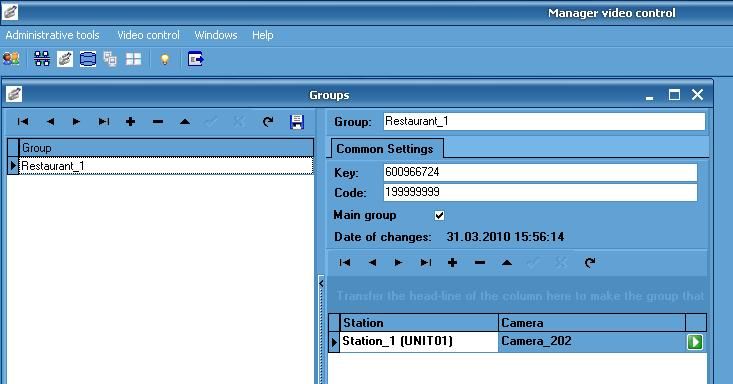
Task: Click the light bulb icon
Action: coord(165,59)
